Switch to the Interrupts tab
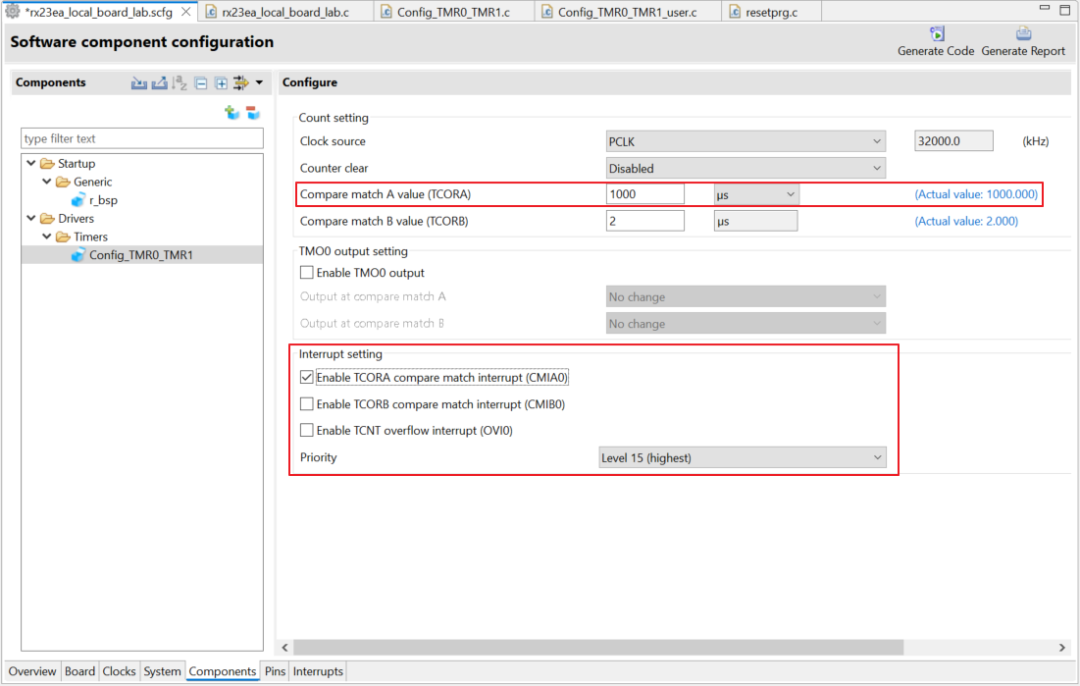Image resolution: width=1080 pixels, height=686 pixels. 318,672
